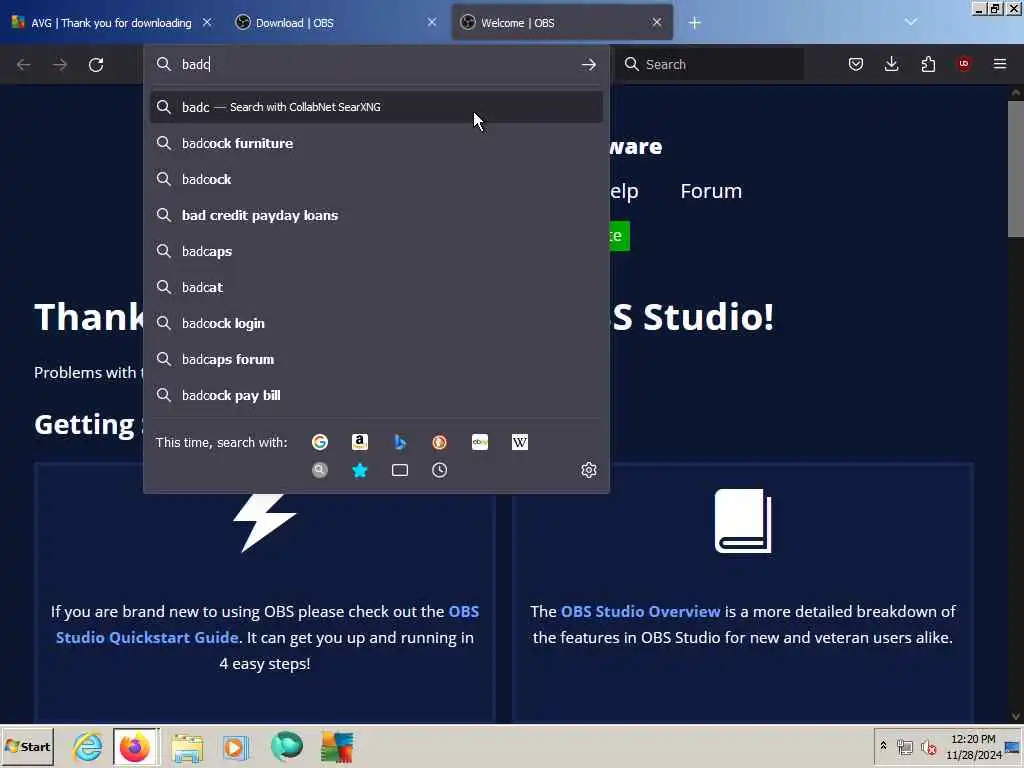Open a new tab with plus button
1024x768 pixels.
pyautogui.click(x=694, y=23)
